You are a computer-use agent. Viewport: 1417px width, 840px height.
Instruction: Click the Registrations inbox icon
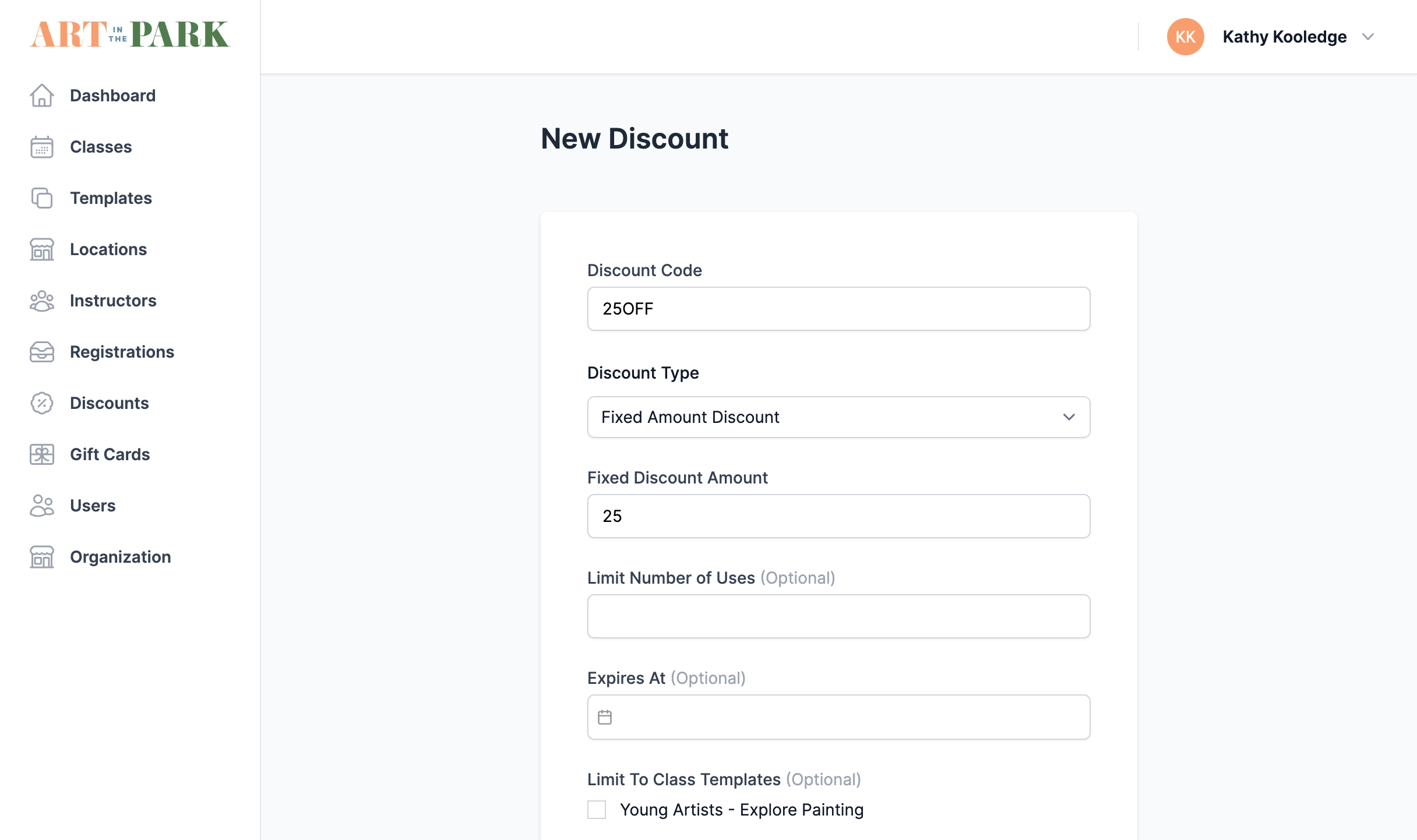click(41, 352)
